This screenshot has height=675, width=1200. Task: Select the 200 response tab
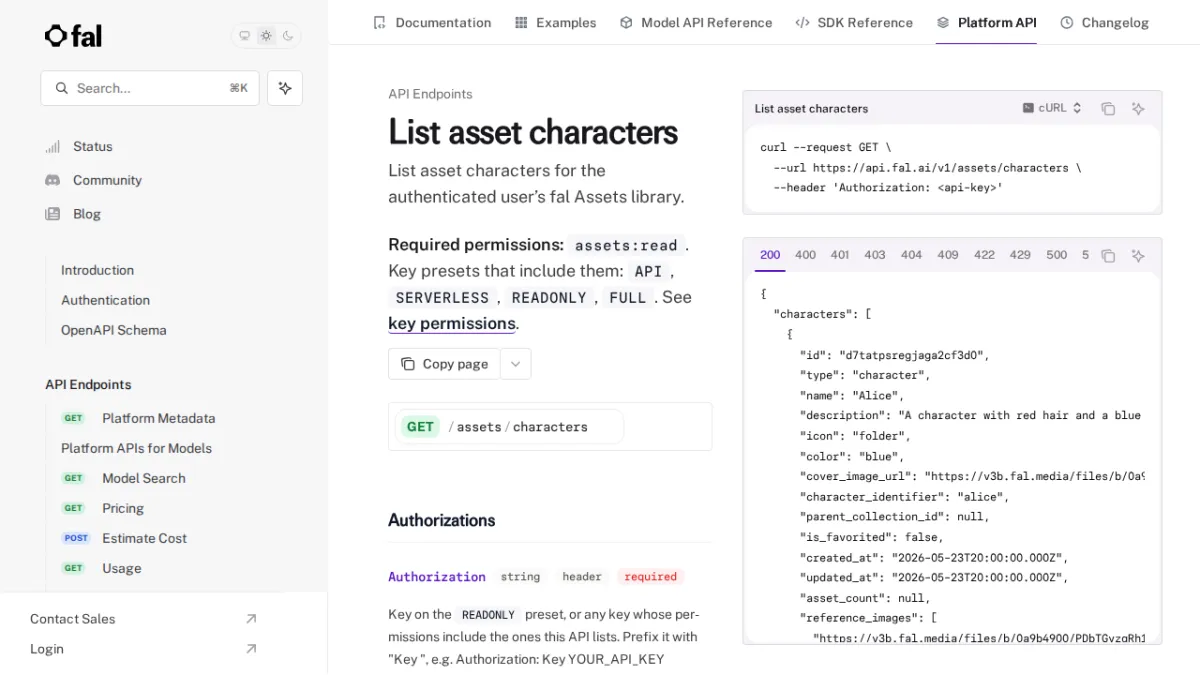point(770,255)
